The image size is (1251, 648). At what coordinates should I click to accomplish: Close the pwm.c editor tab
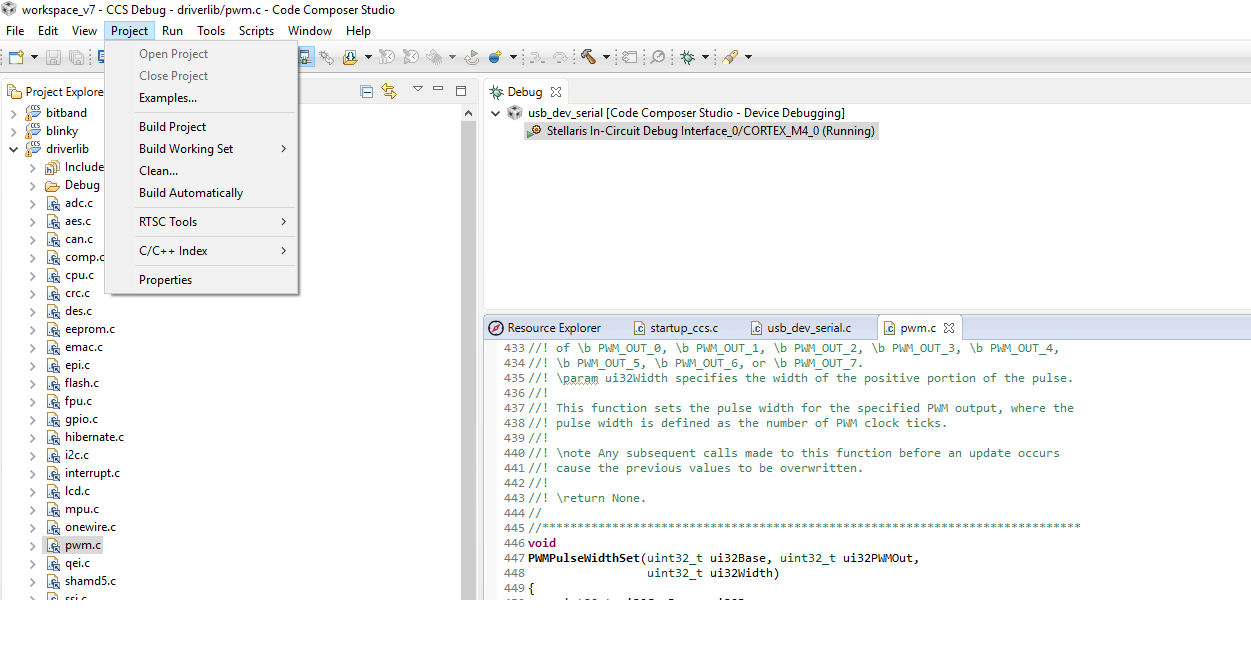click(x=949, y=328)
